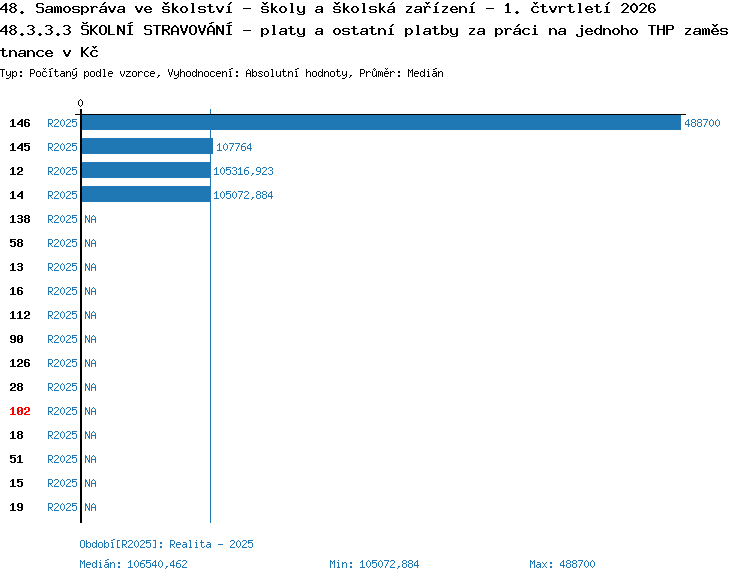Click the 105316,923 value label
750x582 pixels.
pos(243,171)
